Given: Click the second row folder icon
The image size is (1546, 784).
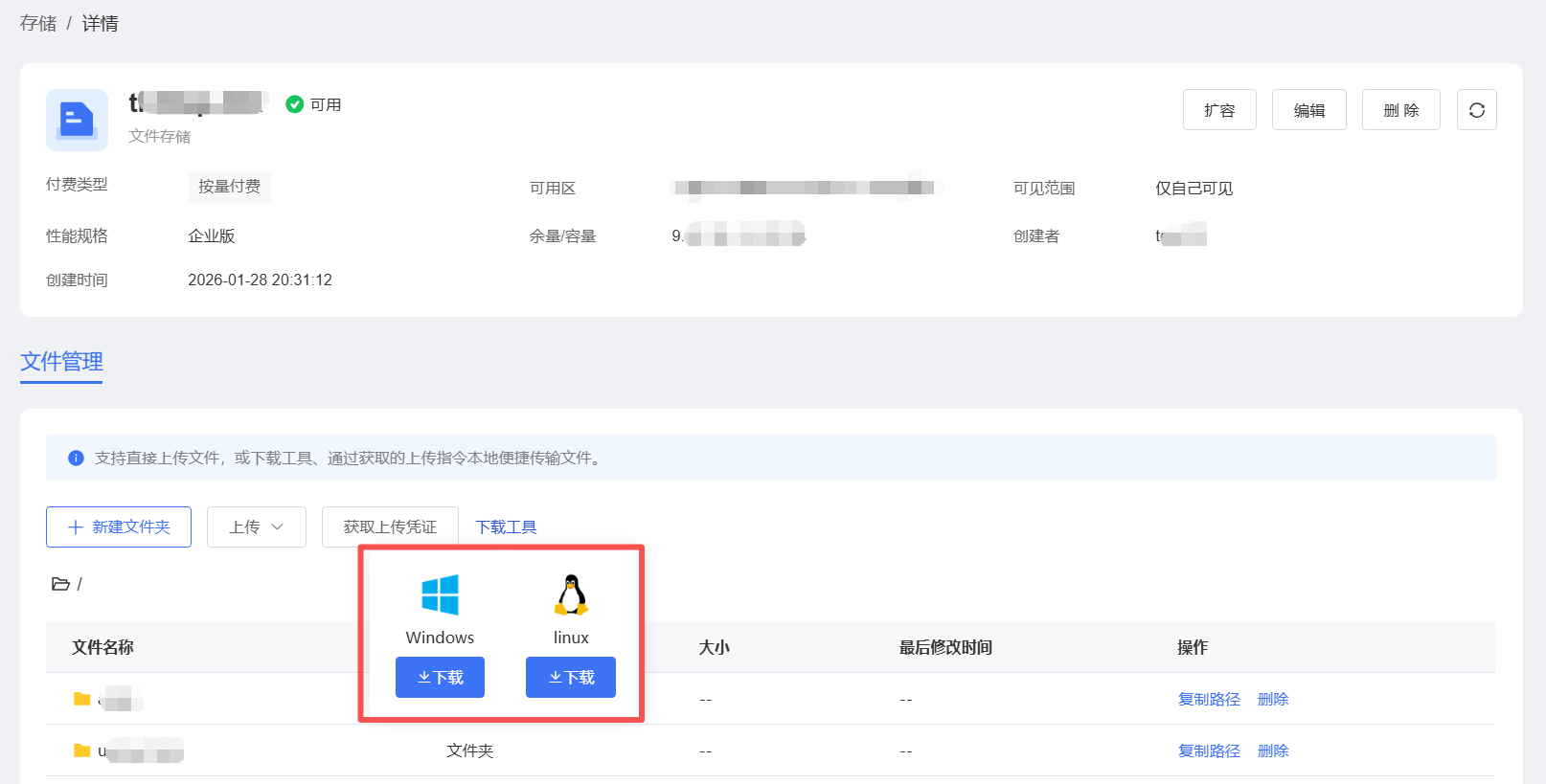Looking at the screenshot, I should 82,750.
